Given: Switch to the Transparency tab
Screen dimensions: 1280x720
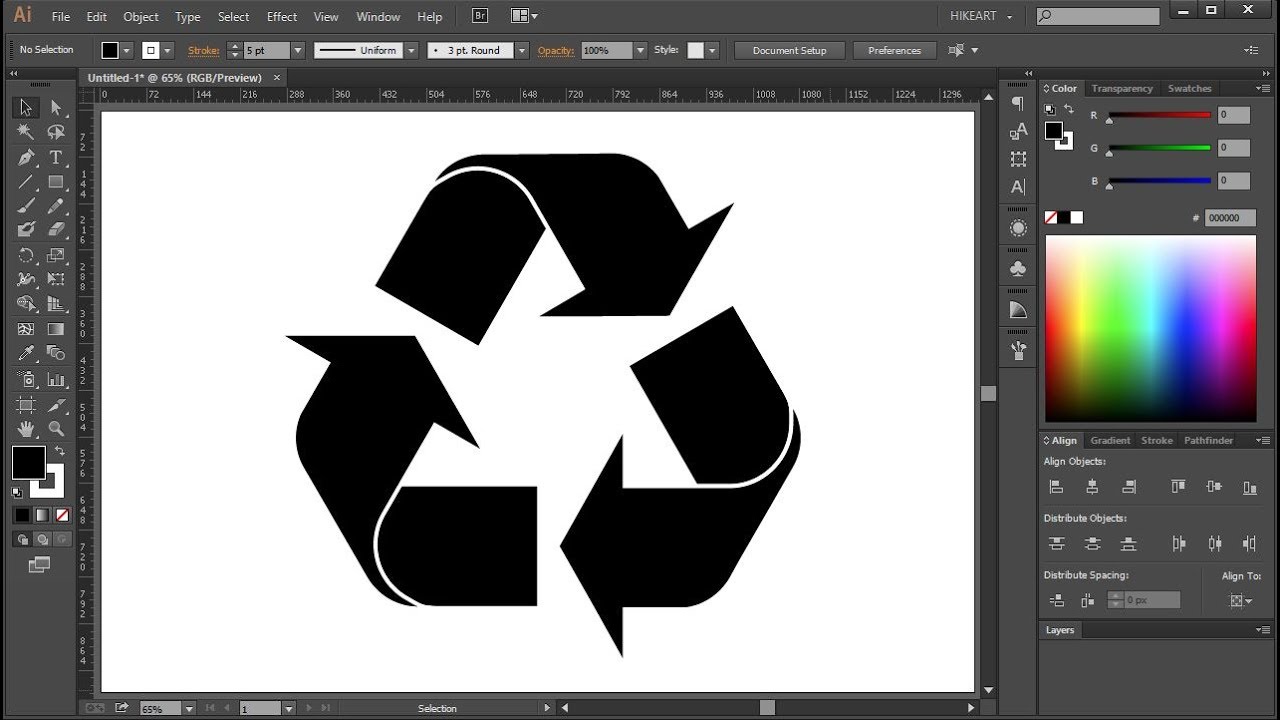Looking at the screenshot, I should tap(1122, 89).
